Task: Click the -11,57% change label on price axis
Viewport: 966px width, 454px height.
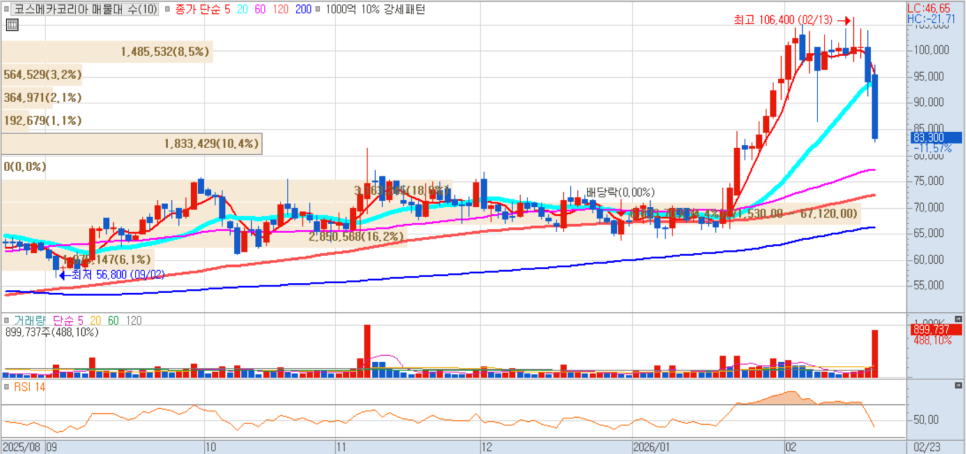Action: click(932, 148)
